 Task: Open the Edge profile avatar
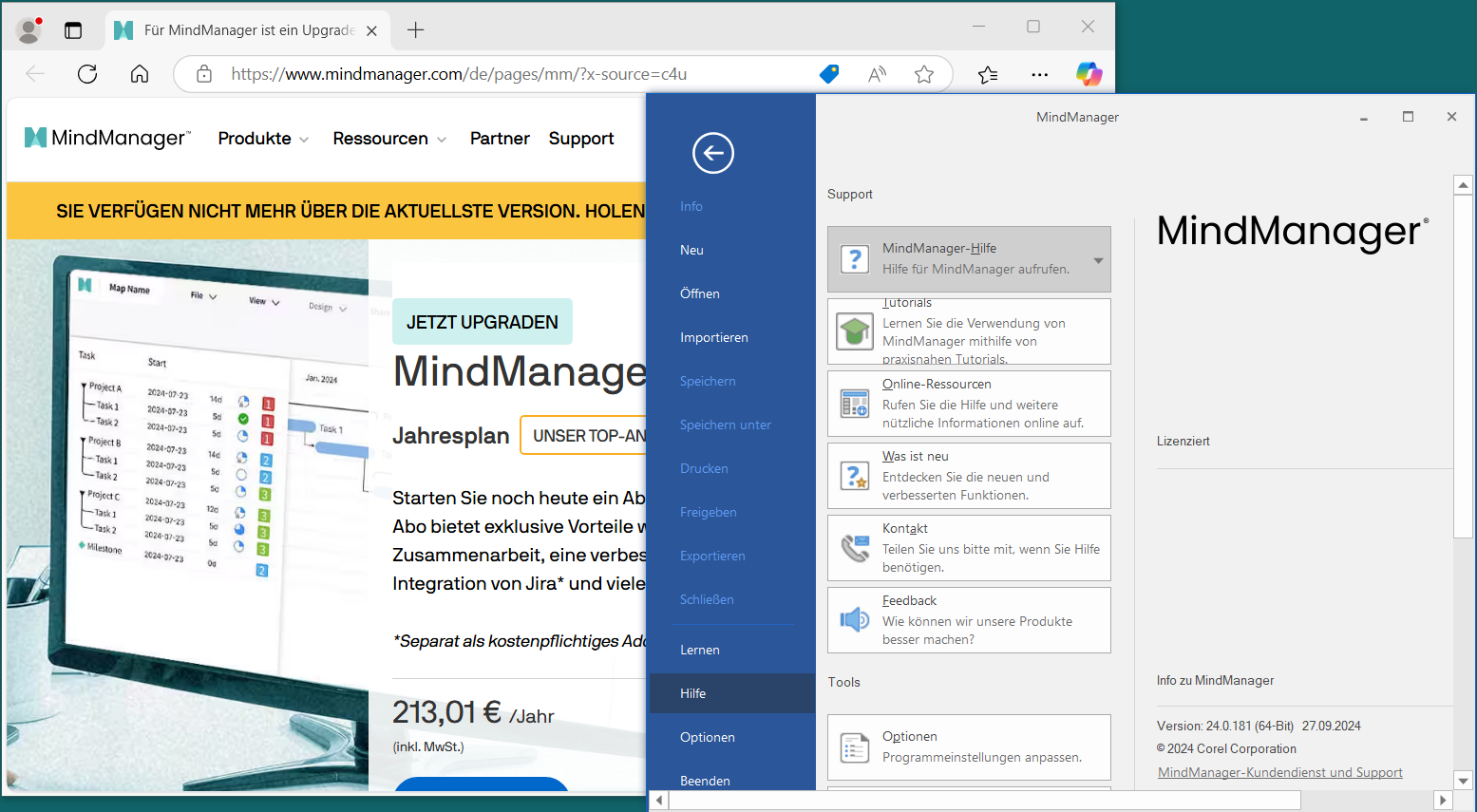[x=29, y=30]
